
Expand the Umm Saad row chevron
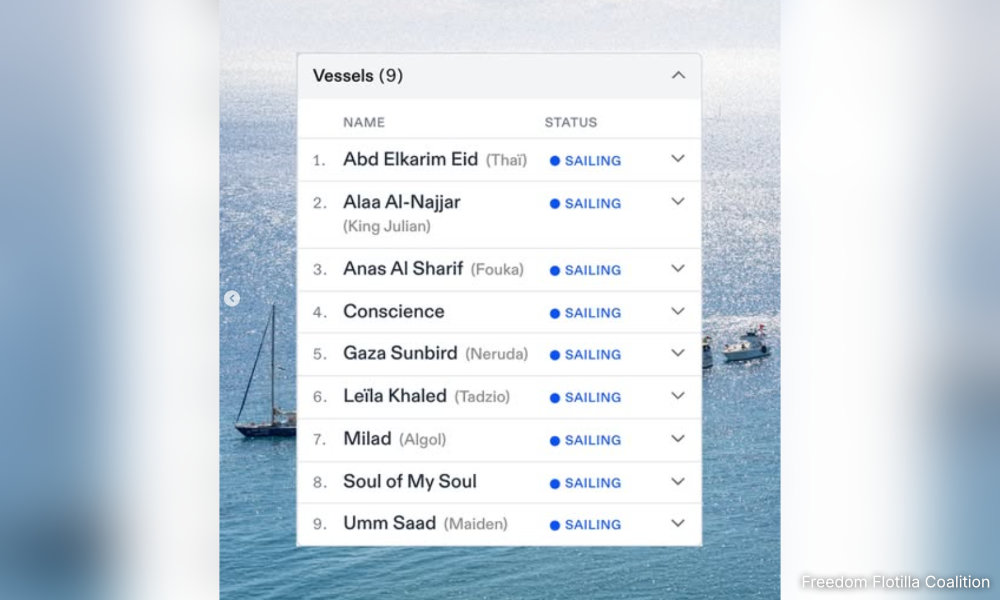point(678,524)
